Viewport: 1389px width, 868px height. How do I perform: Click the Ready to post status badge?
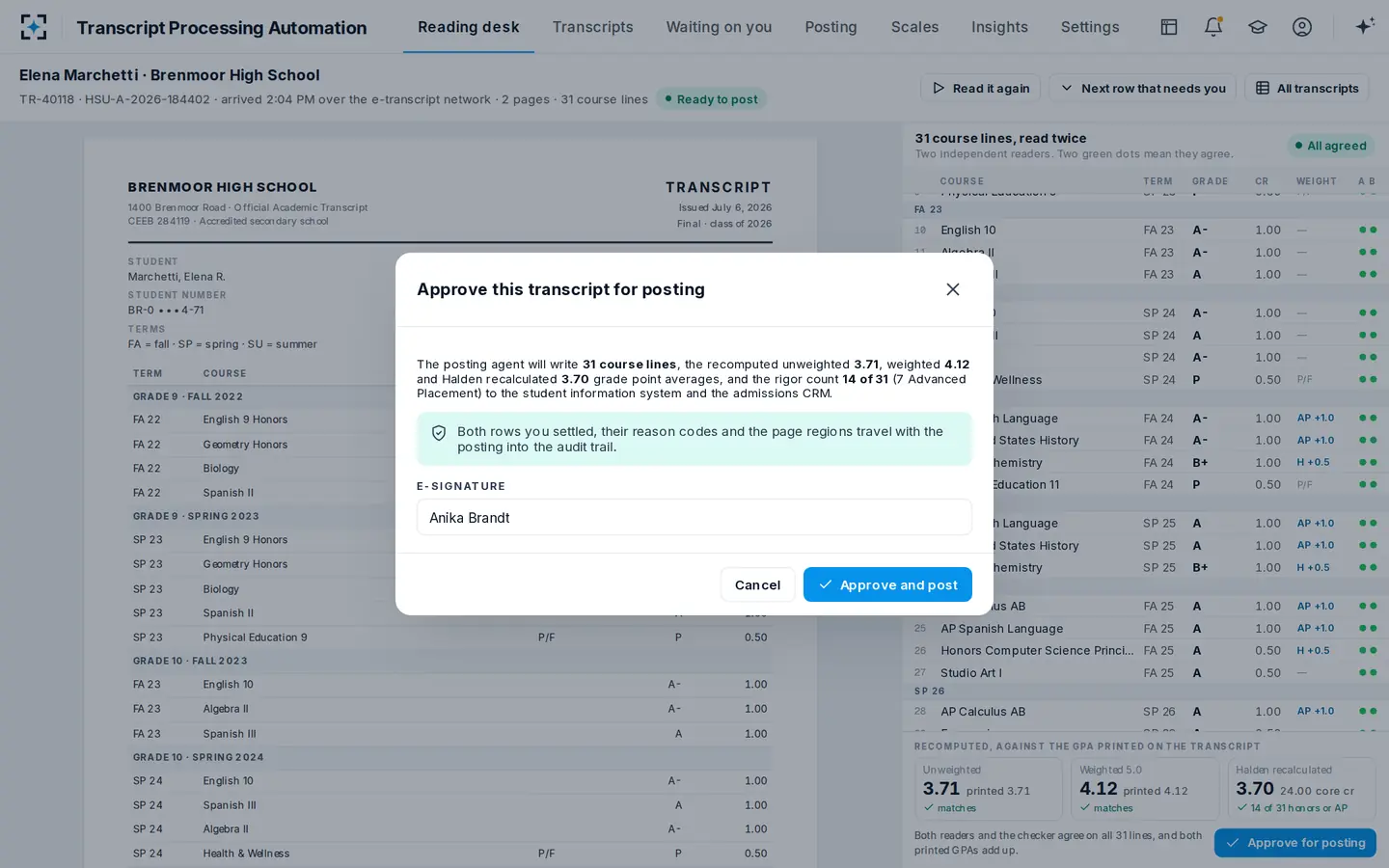[x=711, y=98]
